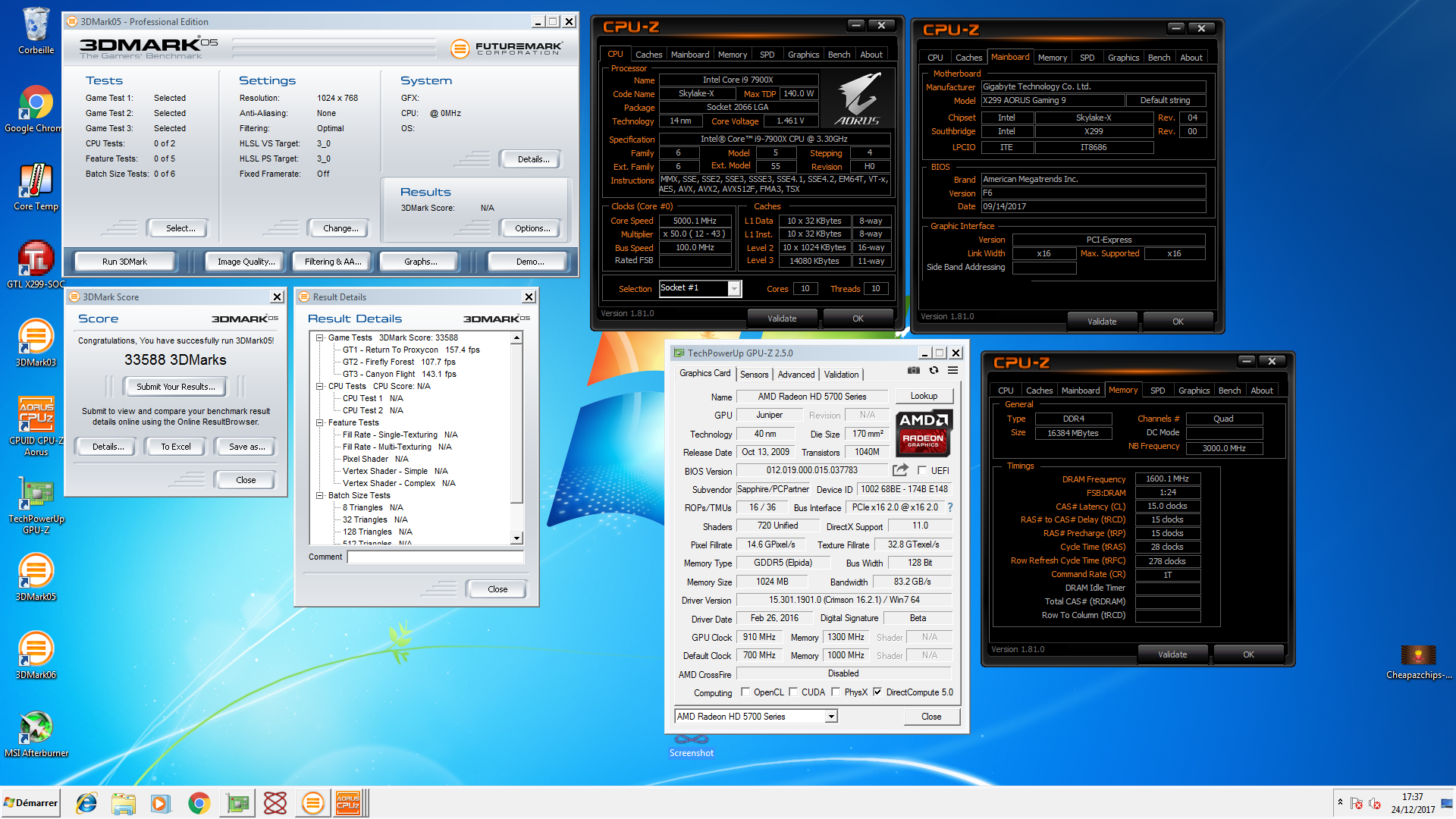Open Internet Explorer from the taskbar

point(86,803)
